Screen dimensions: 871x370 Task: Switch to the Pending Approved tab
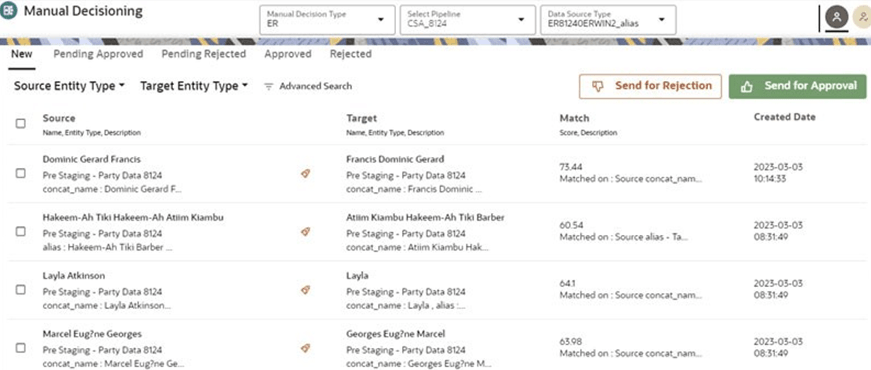pyautogui.click(x=98, y=54)
